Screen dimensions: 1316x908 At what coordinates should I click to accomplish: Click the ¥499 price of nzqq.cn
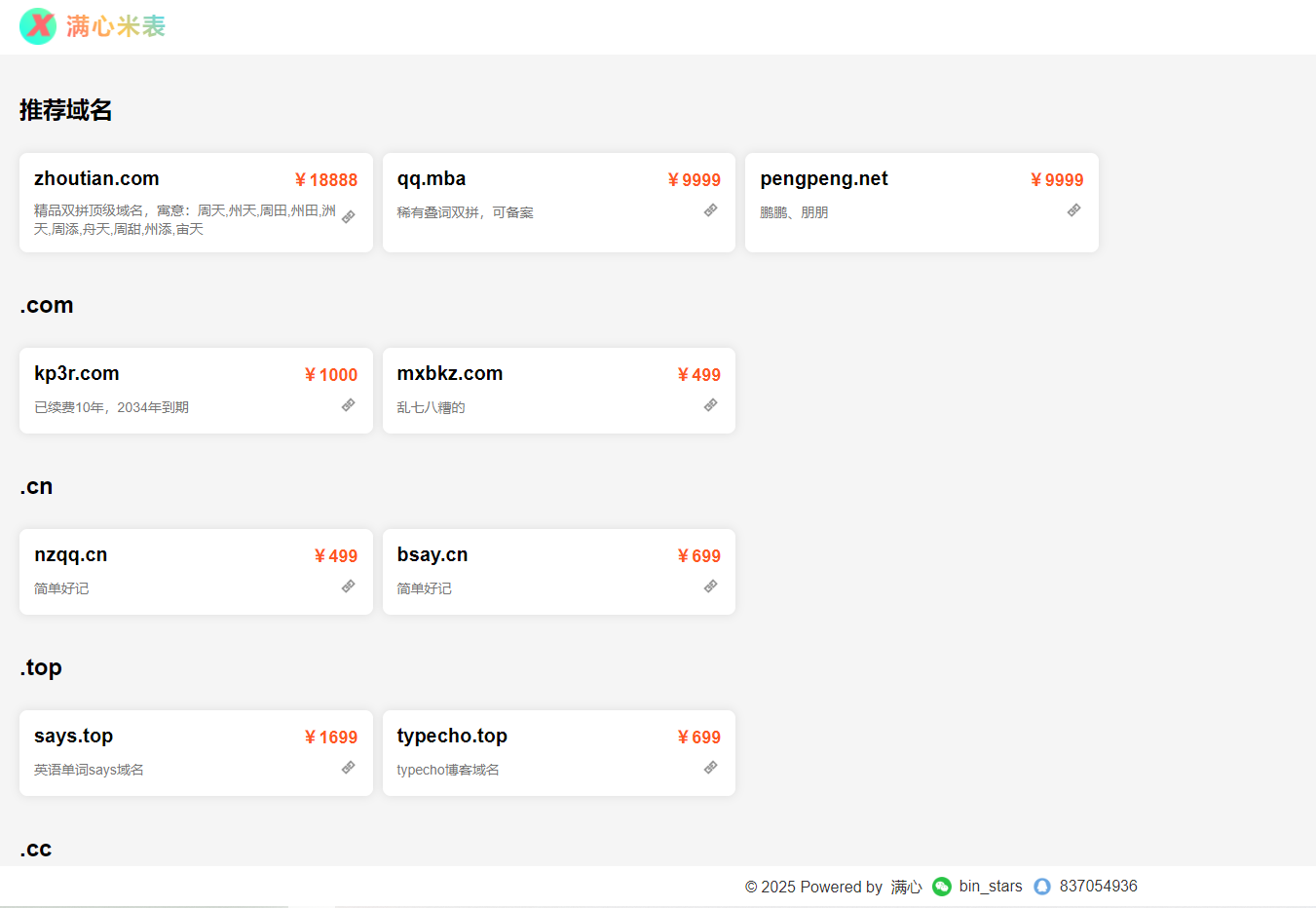click(336, 556)
